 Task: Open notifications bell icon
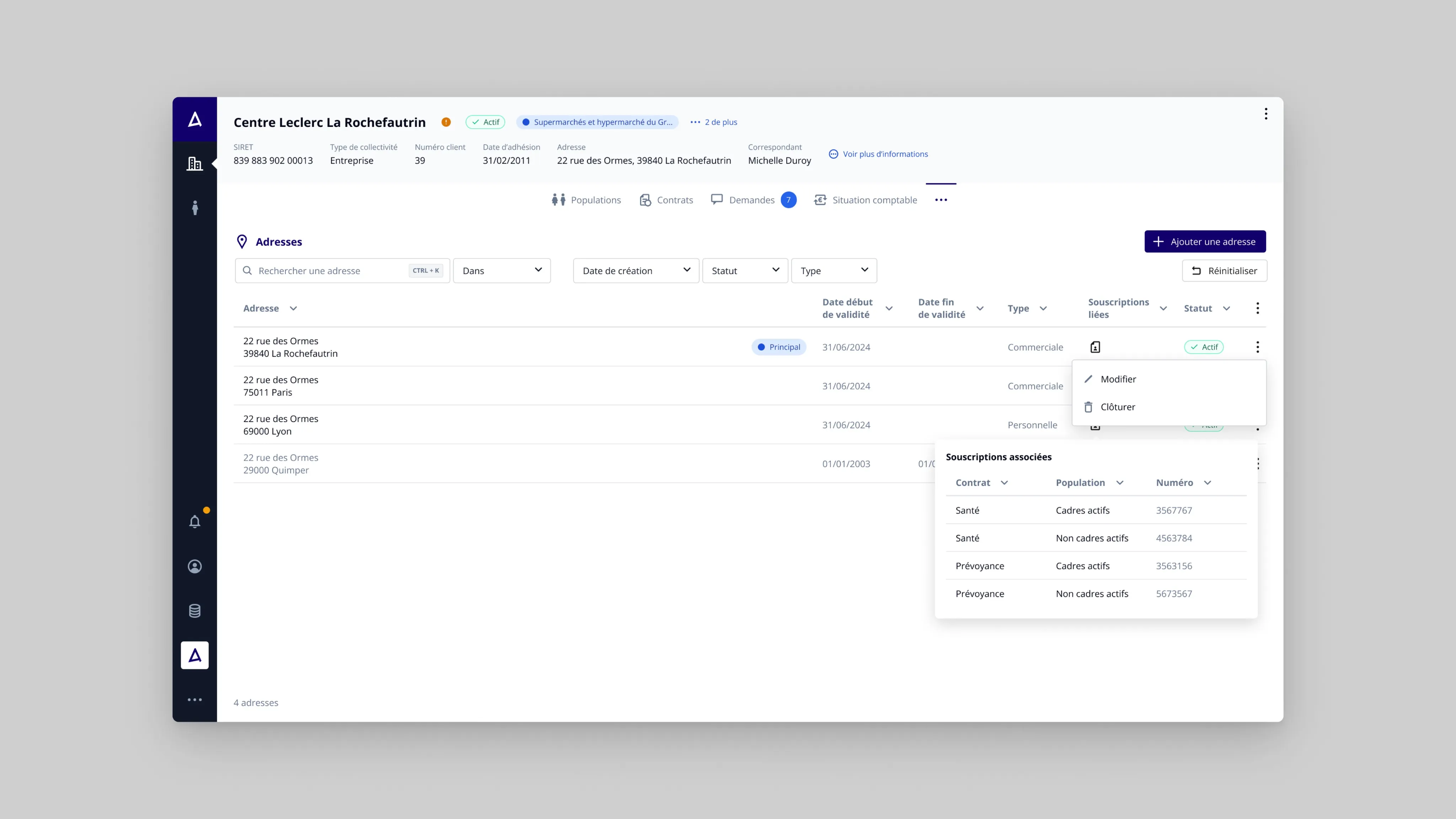coord(194,521)
